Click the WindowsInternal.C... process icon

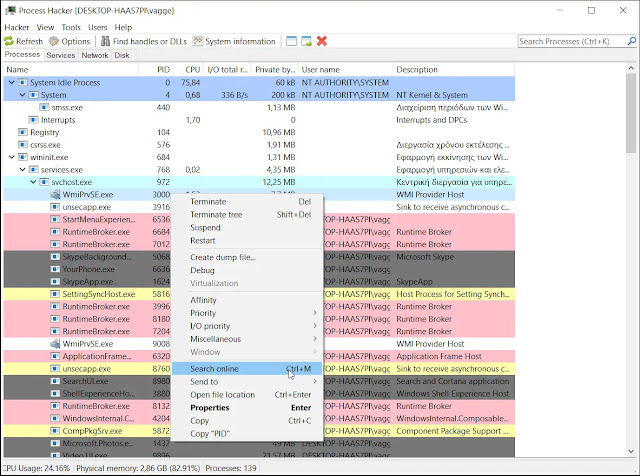(55, 418)
